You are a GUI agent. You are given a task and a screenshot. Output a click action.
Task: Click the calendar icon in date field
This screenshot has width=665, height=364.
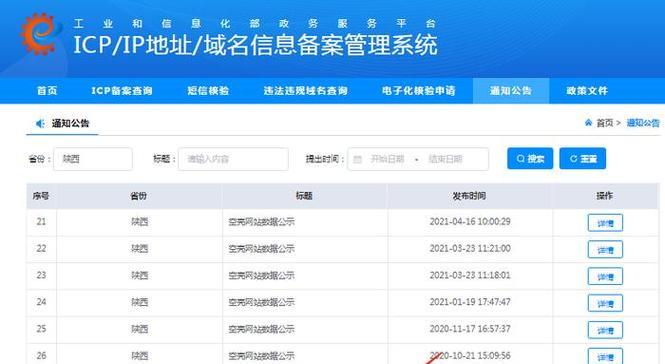[x=357, y=159]
